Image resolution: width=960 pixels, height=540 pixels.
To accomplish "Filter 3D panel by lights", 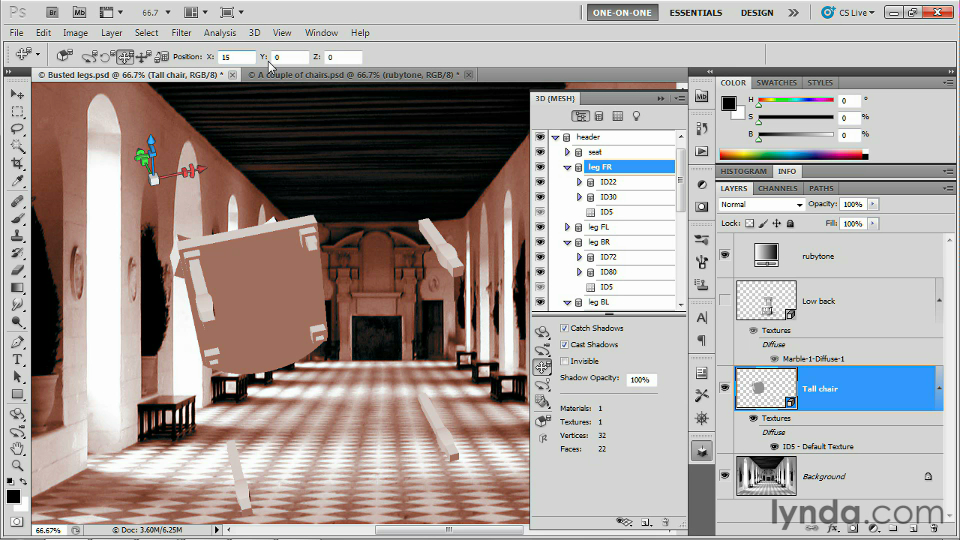I will [636, 116].
